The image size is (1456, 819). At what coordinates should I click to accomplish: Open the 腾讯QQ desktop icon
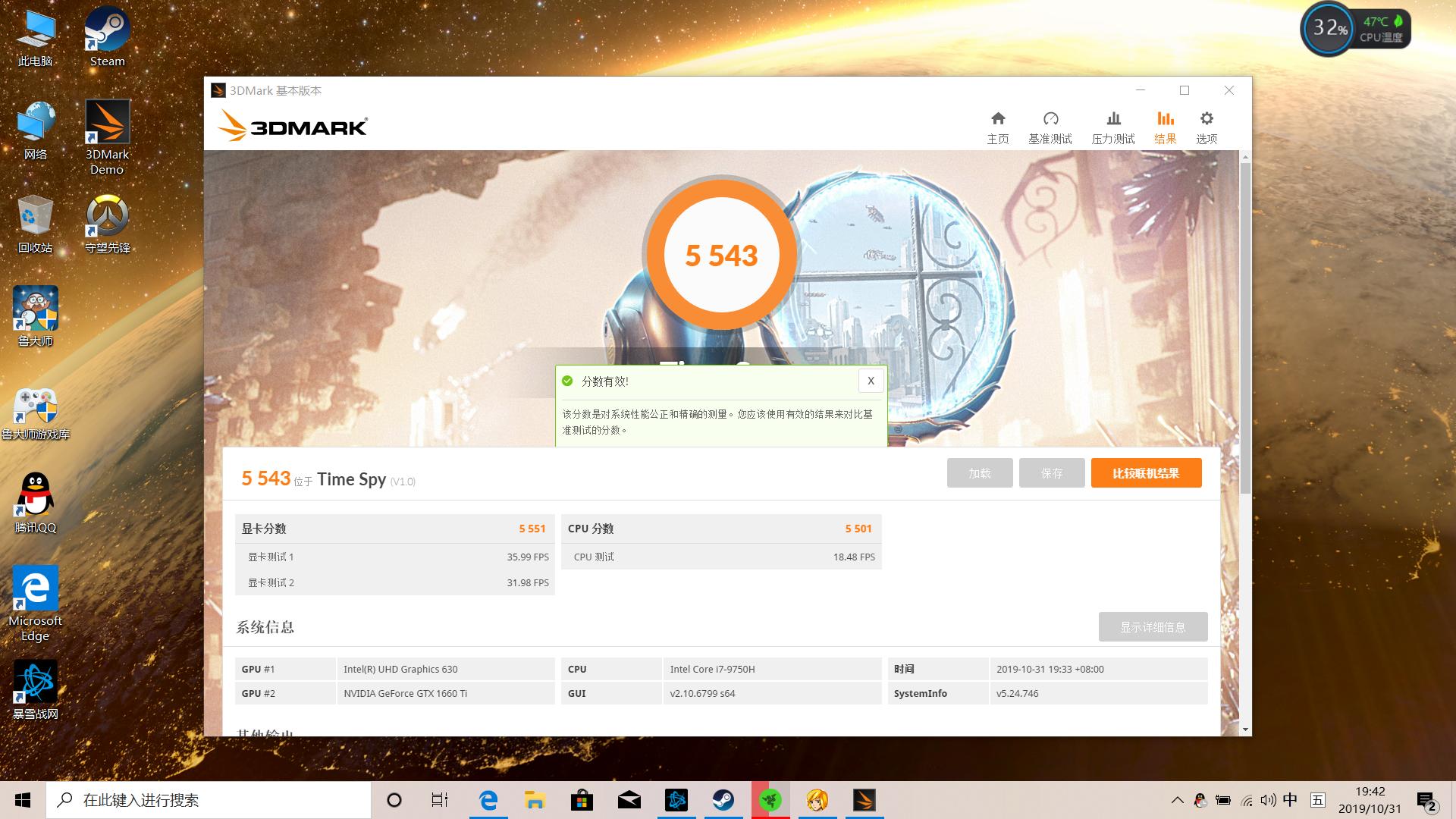[35, 503]
